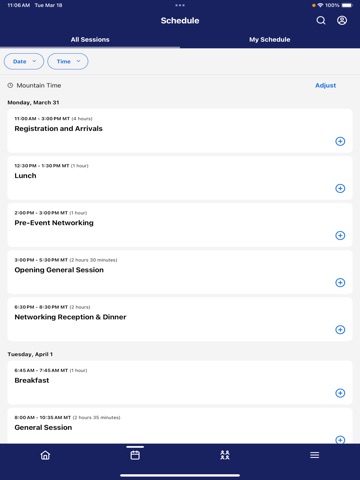Open the 8:00 AM General Session card

pyautogui.click(x=180, y=426)
